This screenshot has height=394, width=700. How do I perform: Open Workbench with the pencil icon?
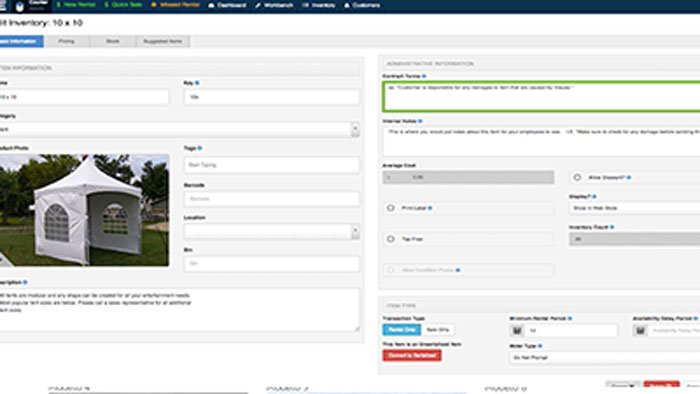click(274, 5)
